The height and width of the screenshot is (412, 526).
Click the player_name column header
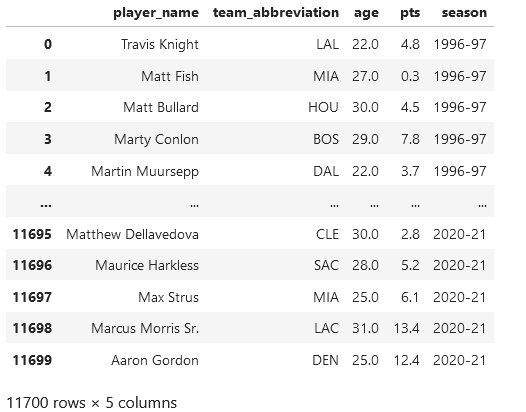tap(156, 13)
